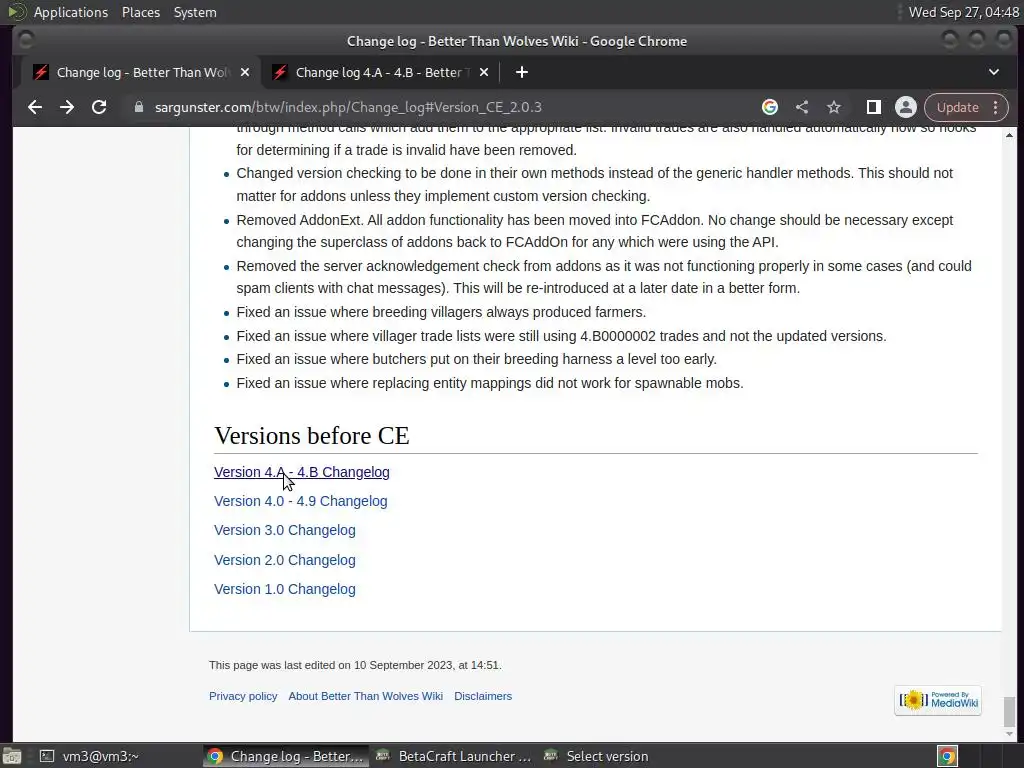Bookmark this page with the star icon
Image resolution: width=1024 pixels, height=768 pixels.
pos(834,107)
